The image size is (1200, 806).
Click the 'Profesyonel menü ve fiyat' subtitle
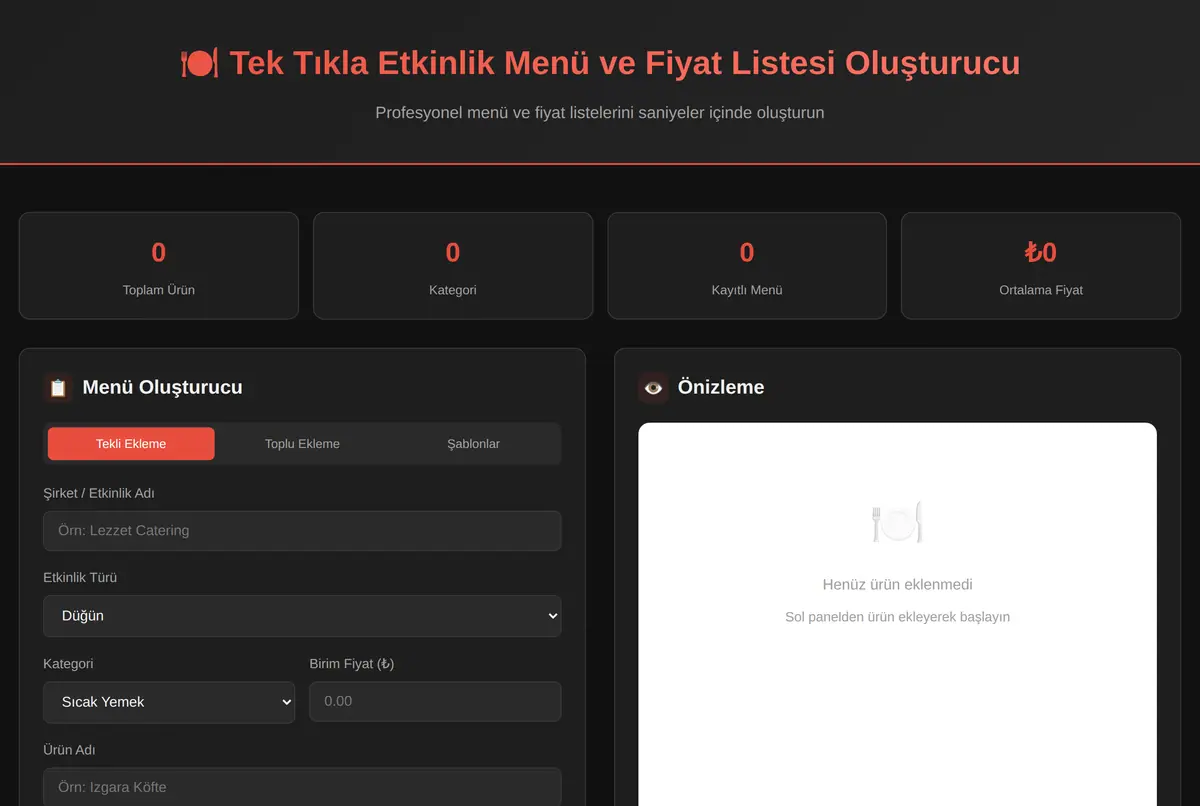[600, 113]
